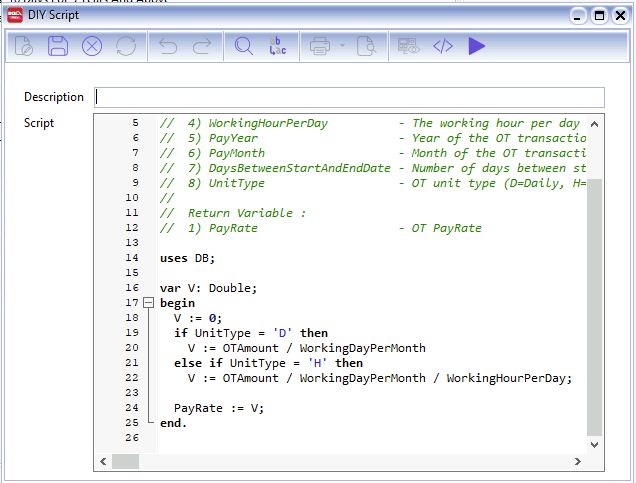The image size is (636, 483).
Task: Click the form view icon beside code tags
Action: pos(408,46)
